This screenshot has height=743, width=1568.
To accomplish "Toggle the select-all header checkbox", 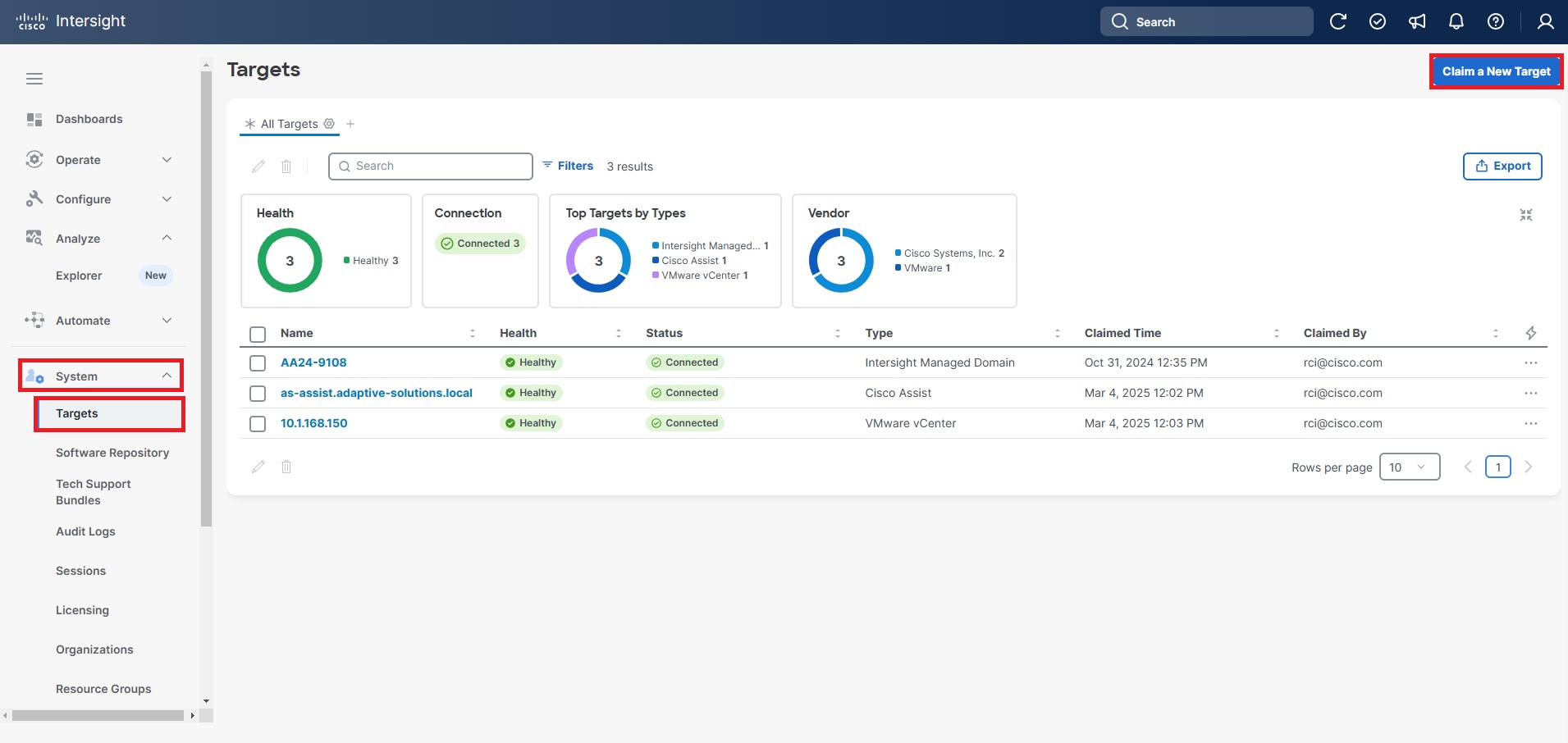I will (x=258, y=335).
